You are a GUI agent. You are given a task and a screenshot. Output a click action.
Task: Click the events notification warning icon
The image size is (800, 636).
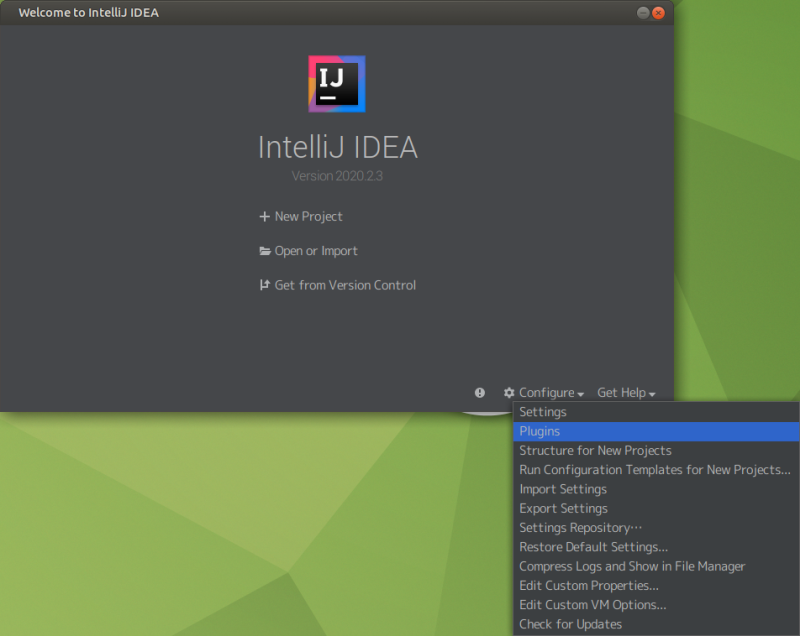480,393
